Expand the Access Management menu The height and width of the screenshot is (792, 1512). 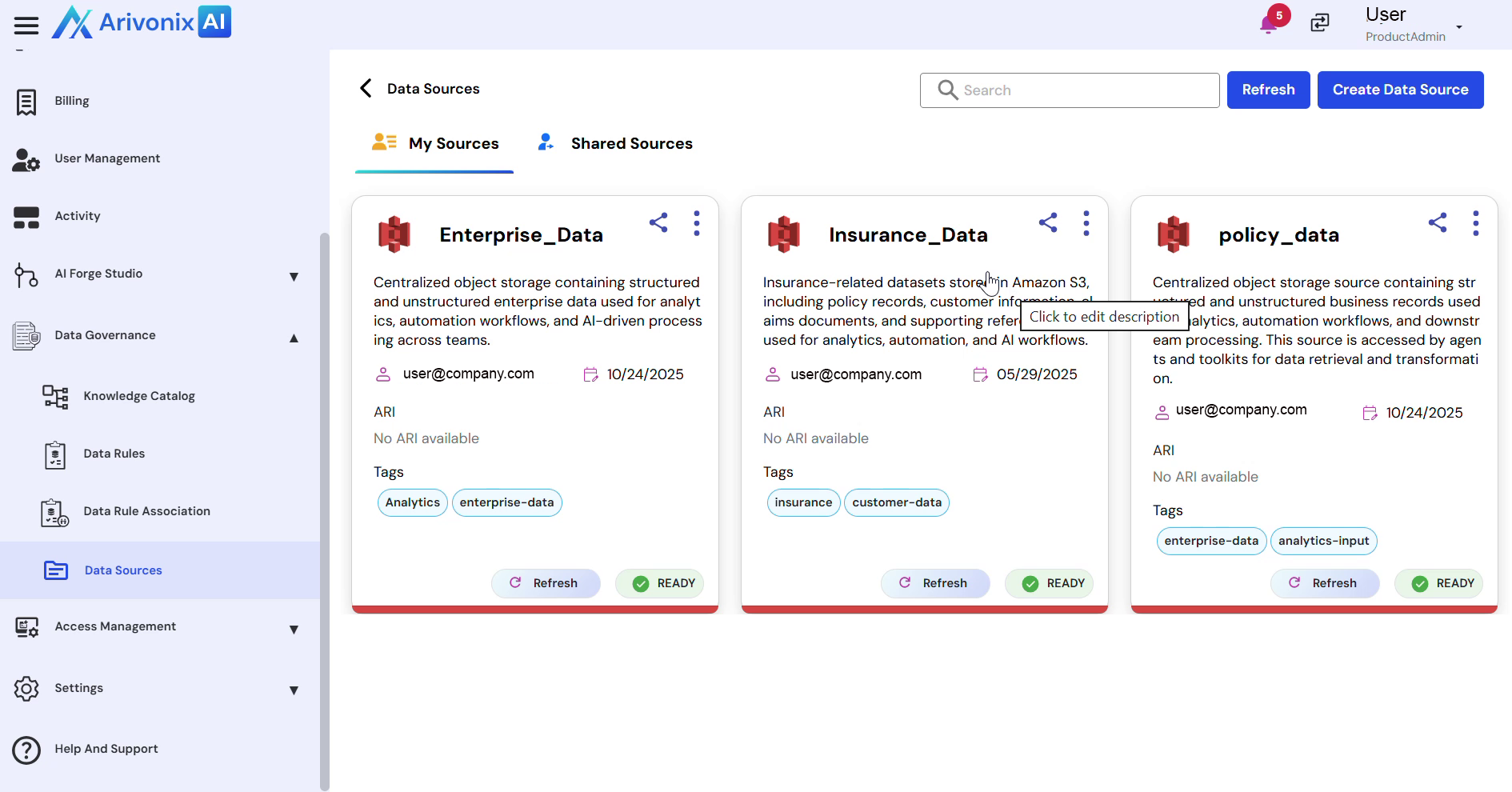click(294, 629)
